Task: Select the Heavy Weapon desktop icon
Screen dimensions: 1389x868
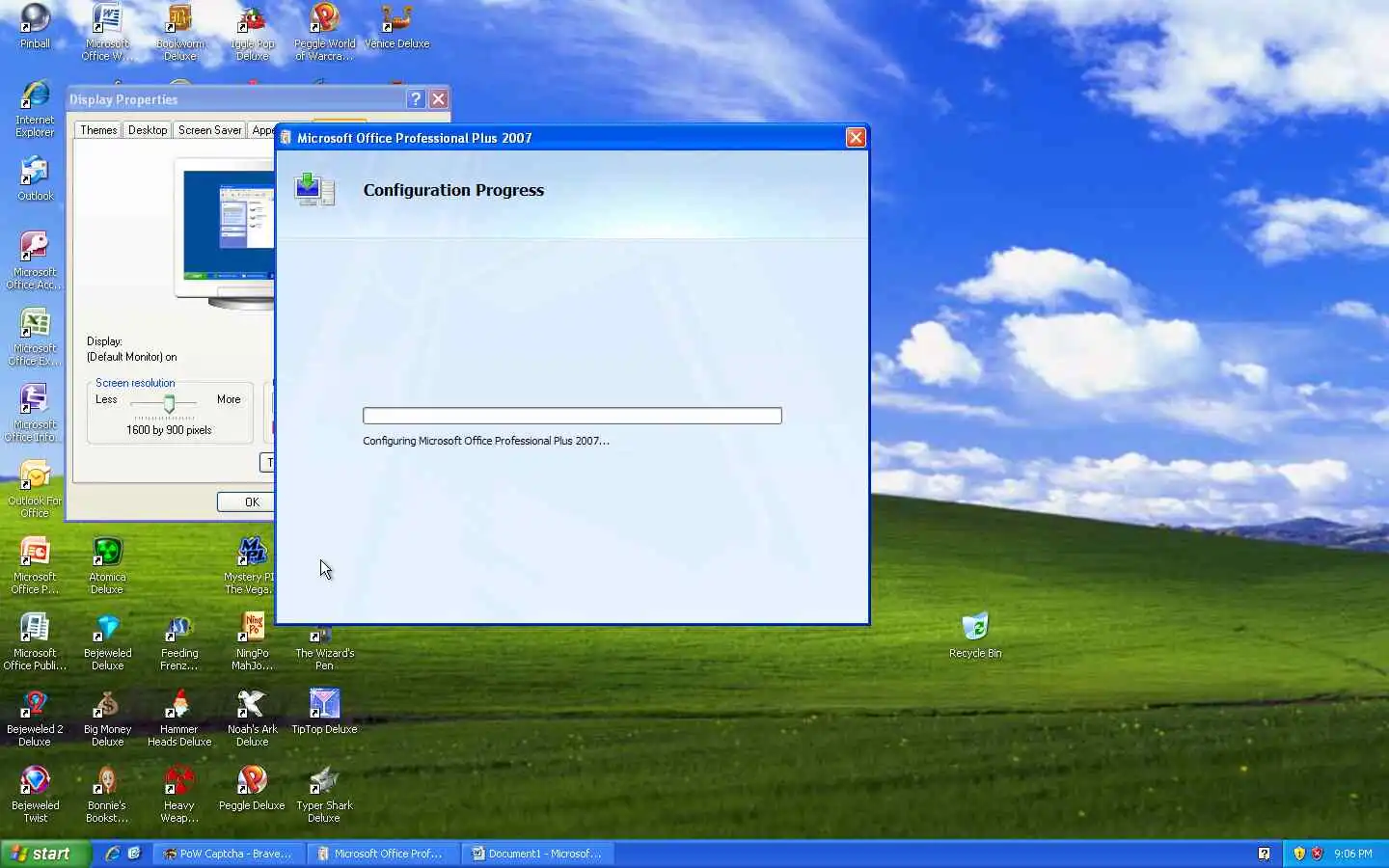Action: (x=179, y=794)
